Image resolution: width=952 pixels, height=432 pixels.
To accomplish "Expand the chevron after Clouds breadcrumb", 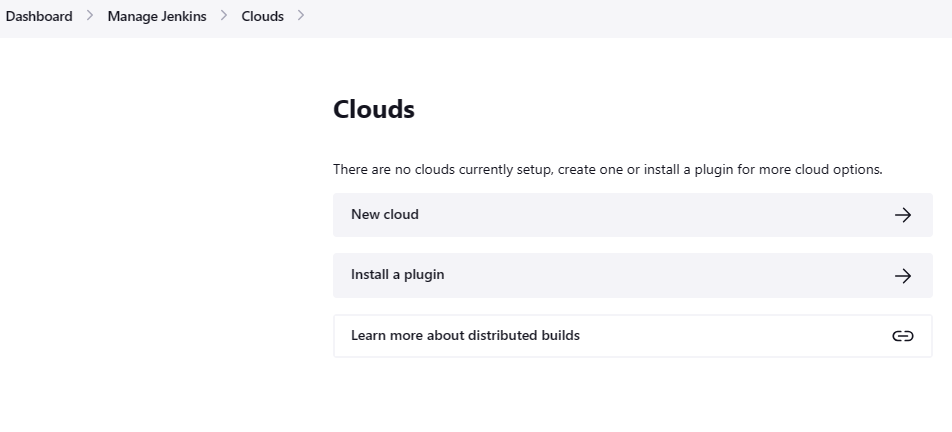I will (301, 16).
